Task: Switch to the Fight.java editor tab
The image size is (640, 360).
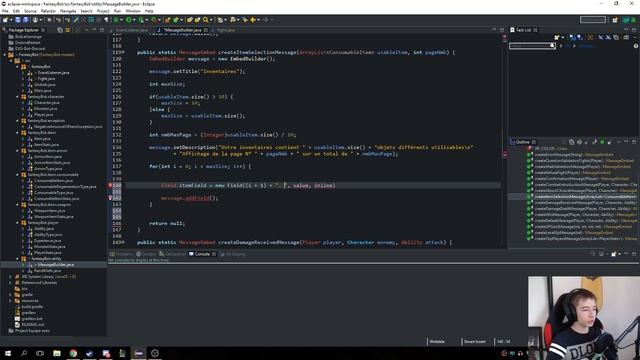Action: point(226,30)
